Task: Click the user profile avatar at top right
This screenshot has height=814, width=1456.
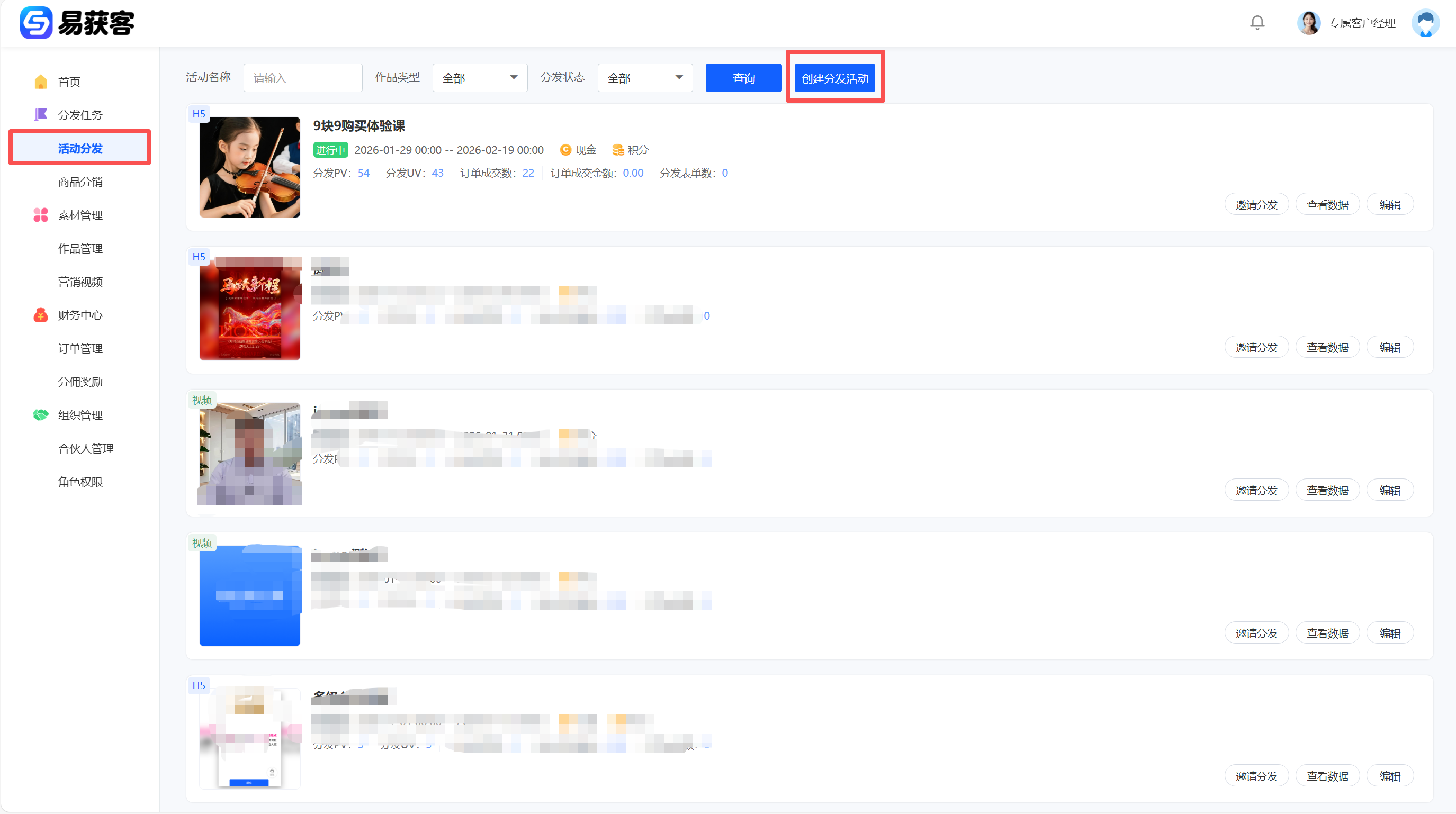Action: [1425, 23]
